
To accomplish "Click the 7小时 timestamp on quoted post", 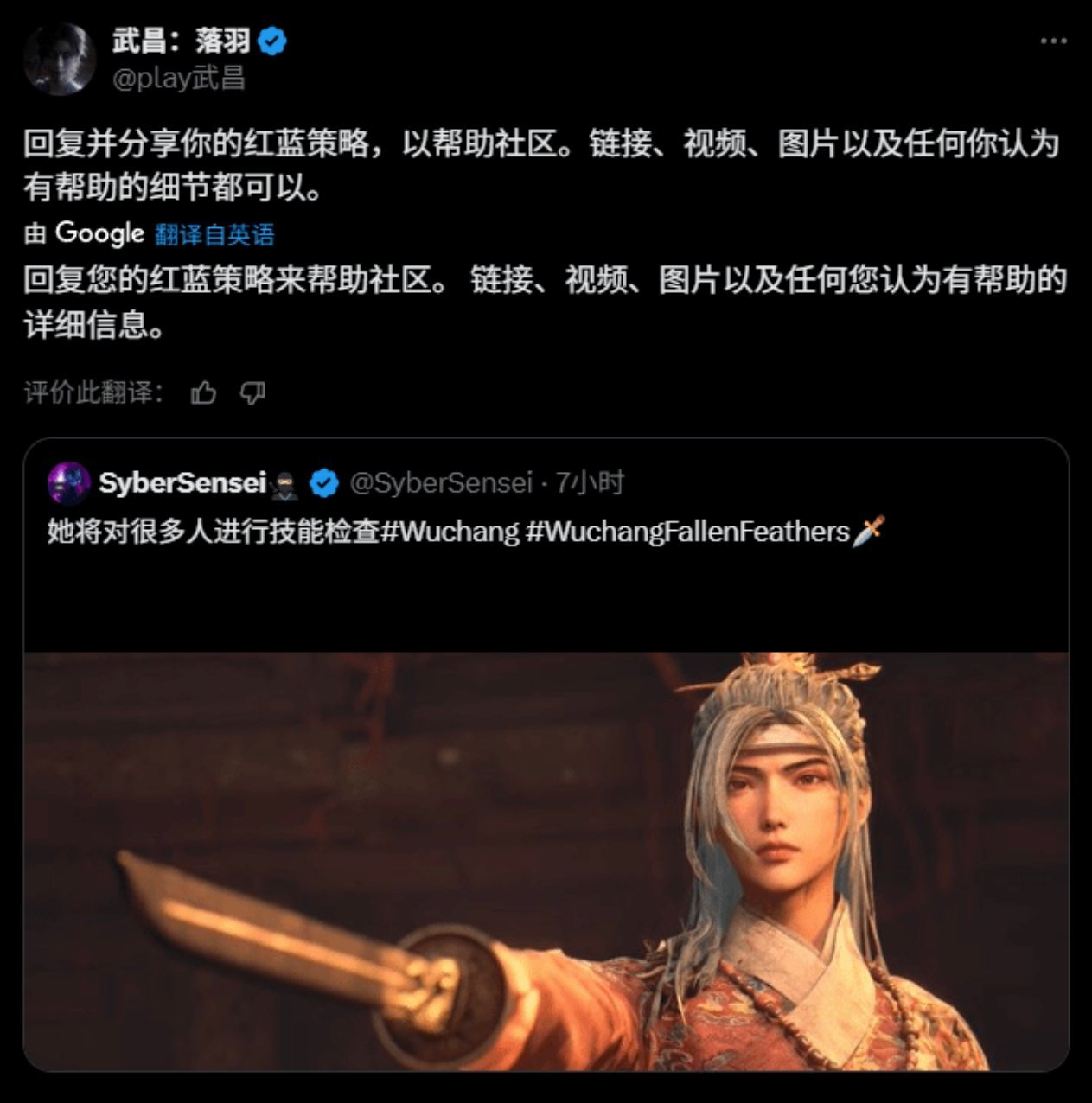I will coord(590,482).
